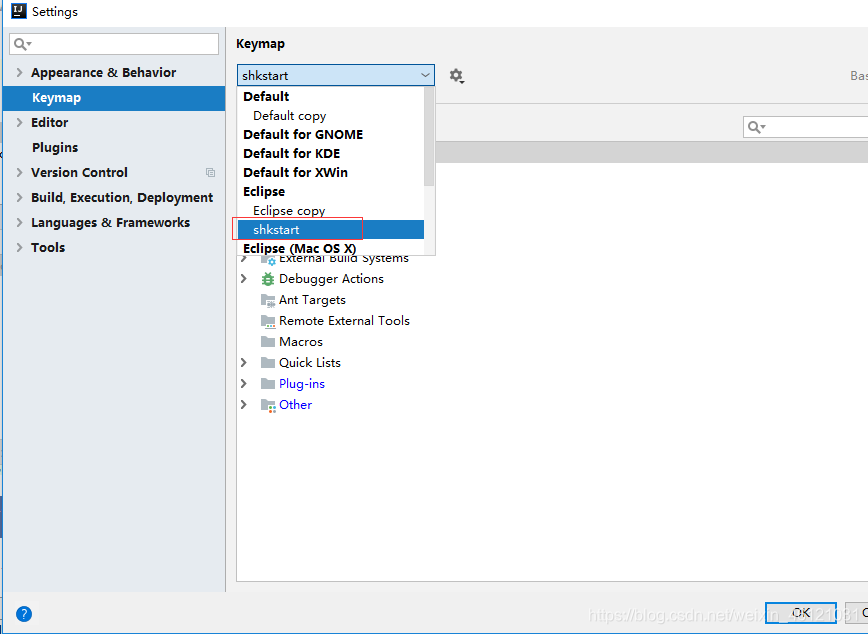
Task: Click the magnifier icon in keymap action search
Action: [x=756, y=127]
